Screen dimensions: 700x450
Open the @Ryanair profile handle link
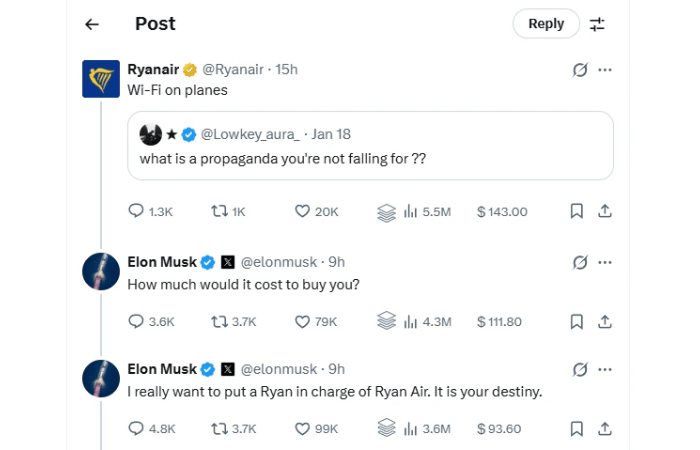point(237,69)
